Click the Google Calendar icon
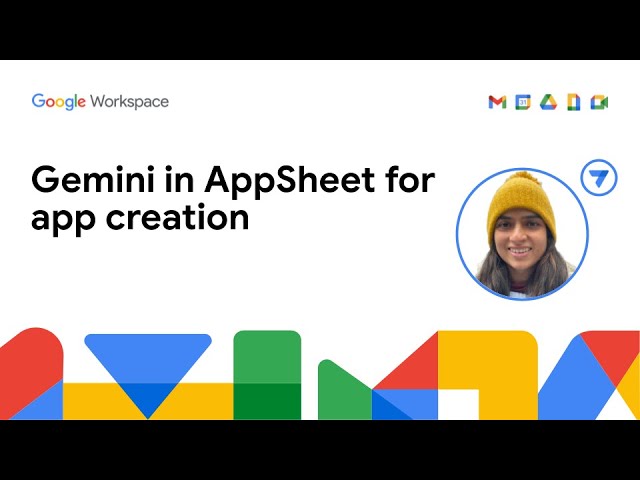Screen dimensions: 640x480 tap(523, 102)
